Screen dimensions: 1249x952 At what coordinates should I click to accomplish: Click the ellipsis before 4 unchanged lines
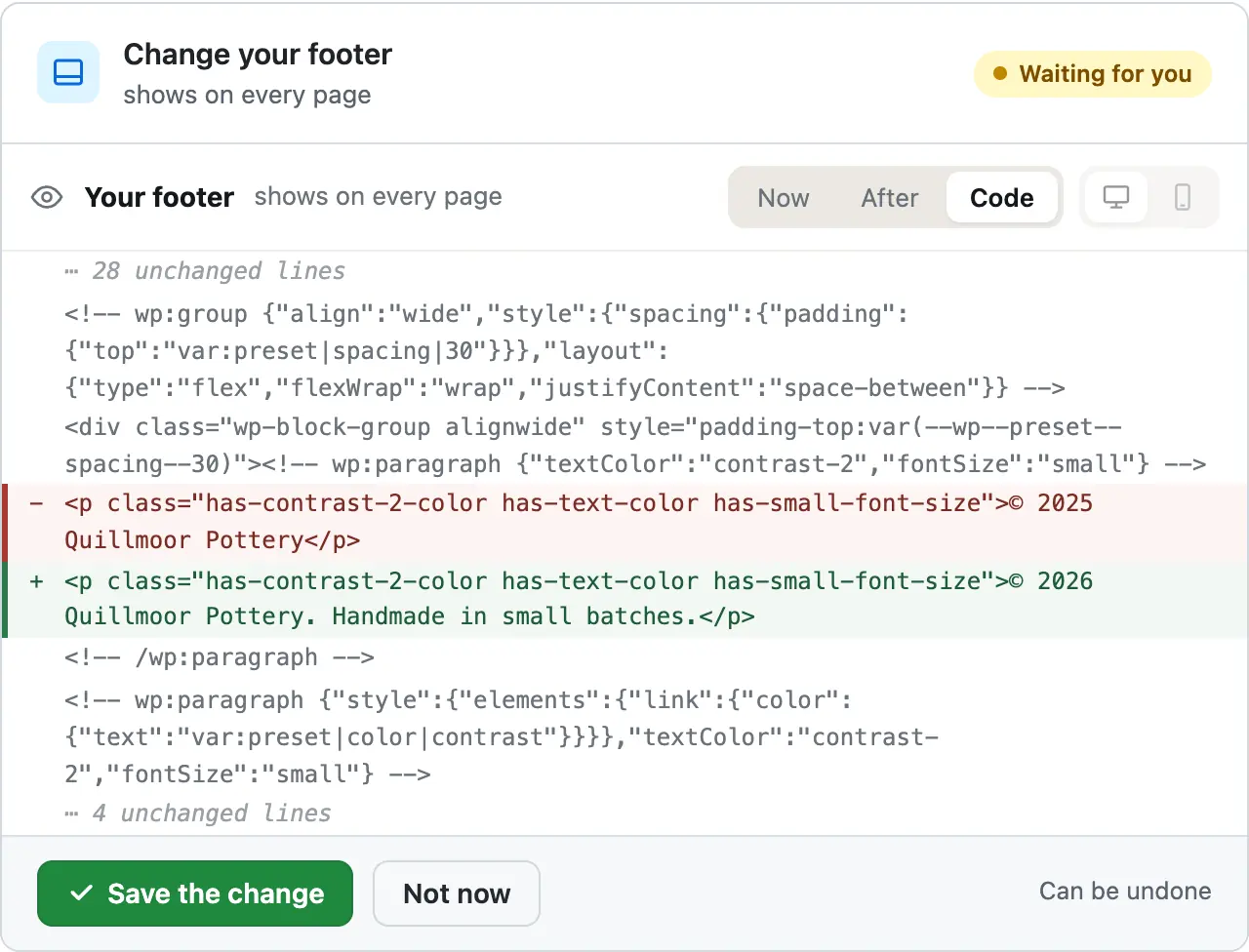[x=71, y=814]
